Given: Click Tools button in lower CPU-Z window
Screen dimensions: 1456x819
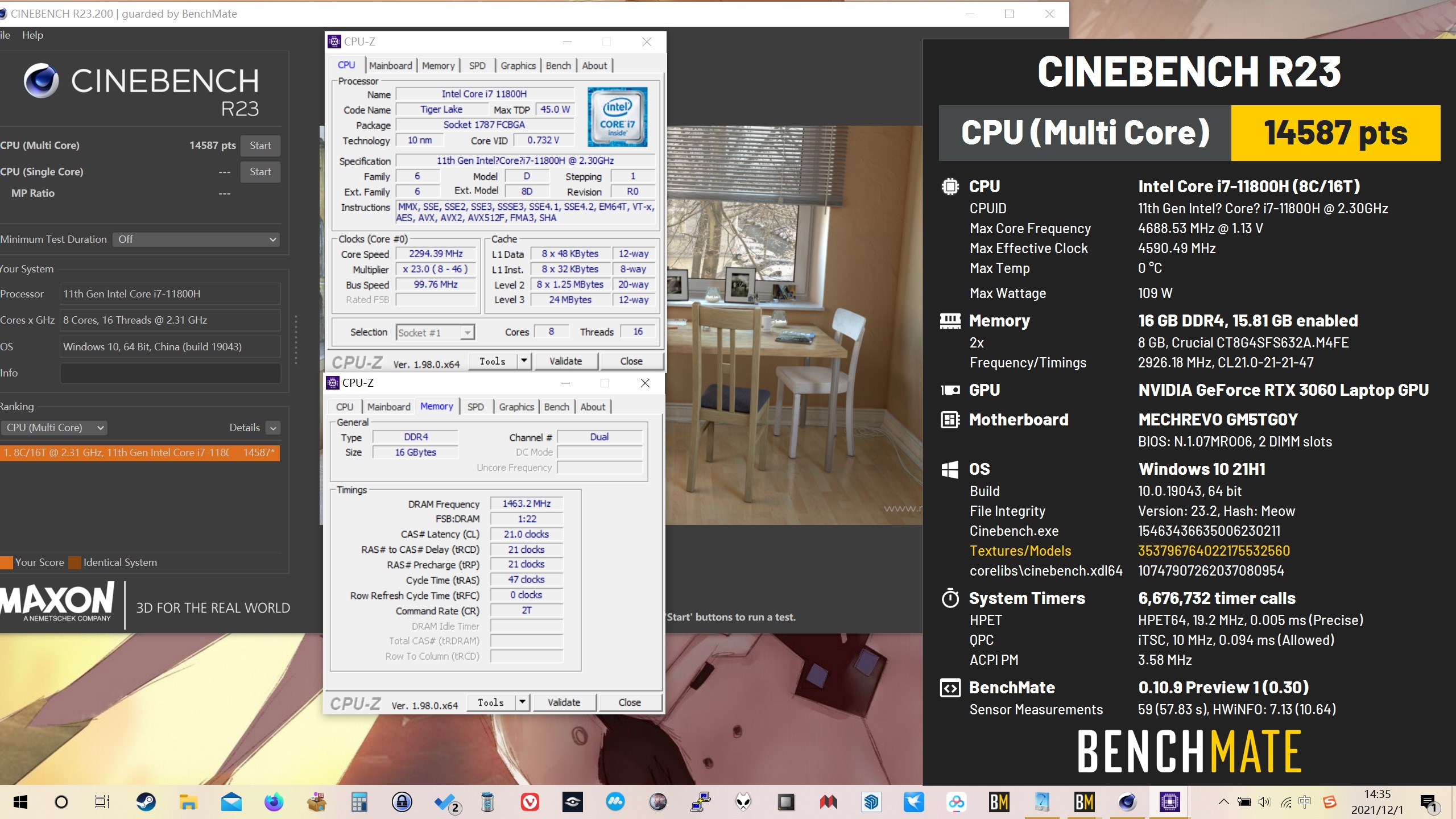Looking at the screenshot, I should click(491, 702).
